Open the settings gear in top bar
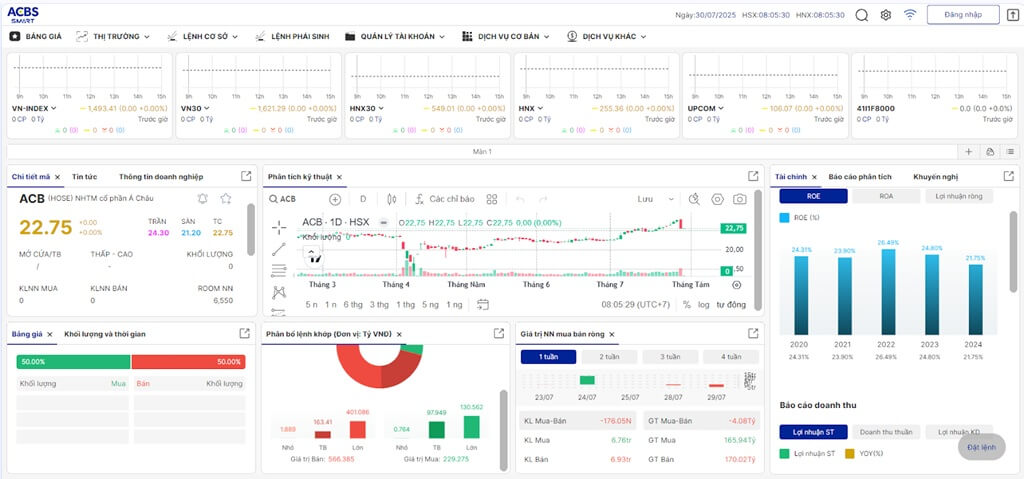The image size is (1024, 479). pos(886,15)
